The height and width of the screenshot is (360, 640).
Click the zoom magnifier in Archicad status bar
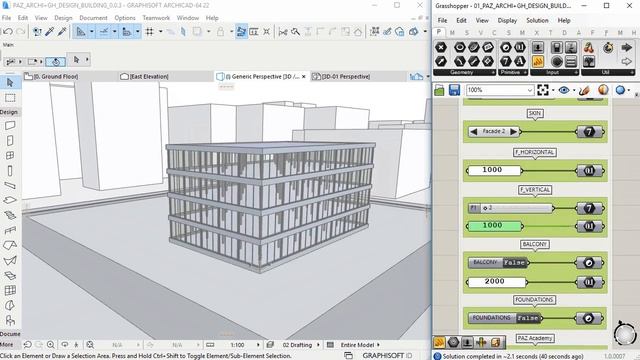(51, 345)
